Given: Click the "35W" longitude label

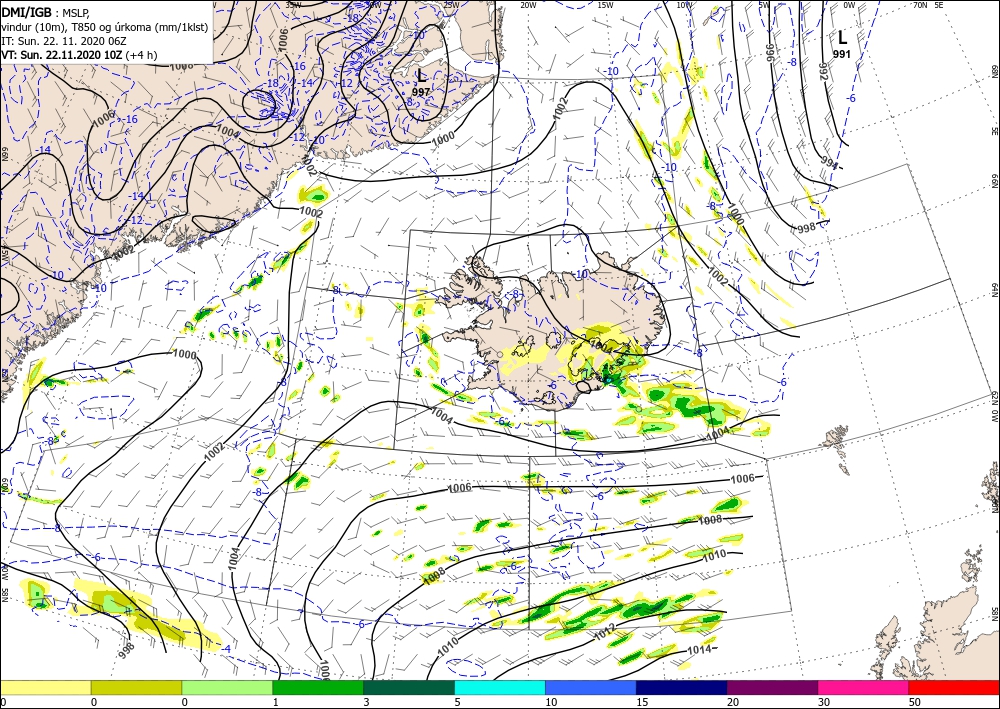Looking at the screenshot, I should click(x=293, y=5).
